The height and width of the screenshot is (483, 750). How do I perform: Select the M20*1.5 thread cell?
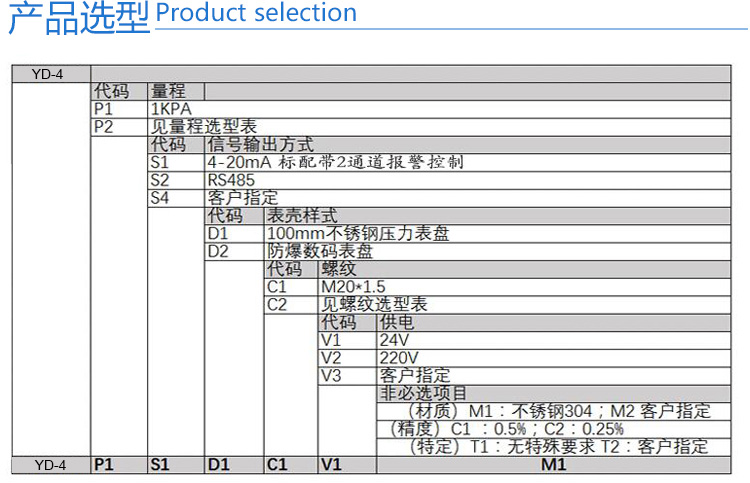[353, 287]
